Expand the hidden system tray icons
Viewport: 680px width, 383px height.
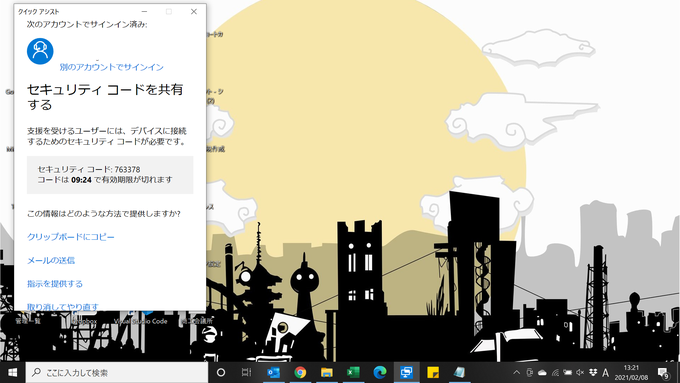(x=517, y=372)
